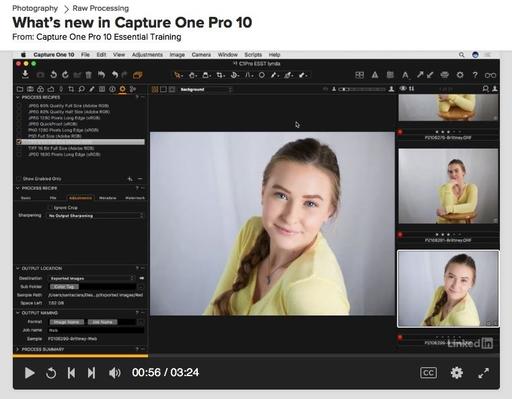Screen dimensions: 512x399
Task: Play the video
Action: [29, 373]
